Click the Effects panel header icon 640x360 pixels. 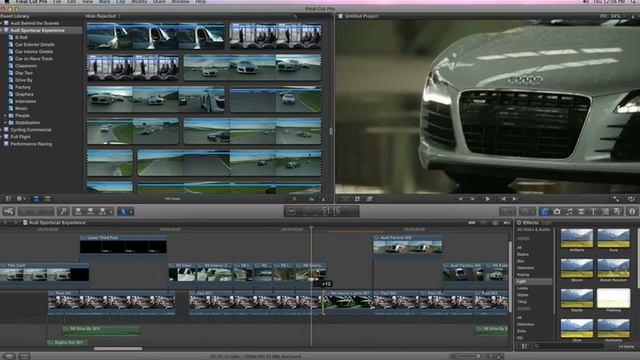tap(519, 223)
